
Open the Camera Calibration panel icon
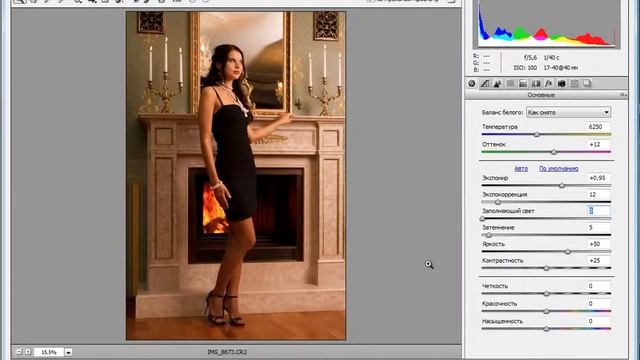pyautogui.click(x=562, y=83)
